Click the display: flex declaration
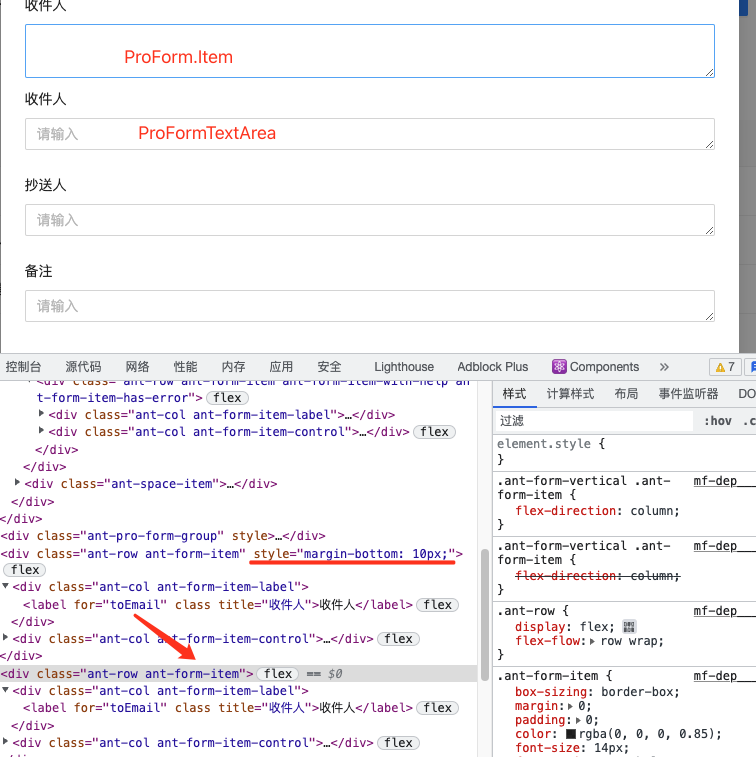Screen dimensions: 756x757 (x=564, y=627)
